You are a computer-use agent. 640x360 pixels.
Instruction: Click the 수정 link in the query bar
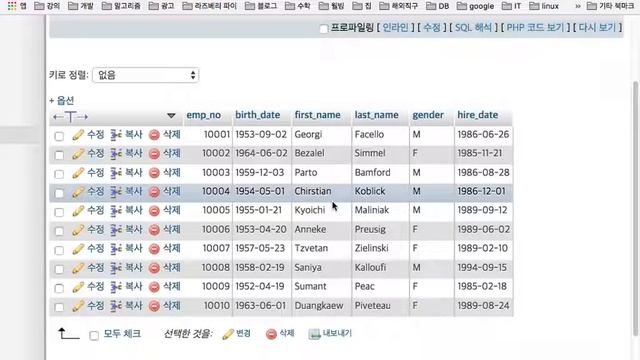click(432, 27)
